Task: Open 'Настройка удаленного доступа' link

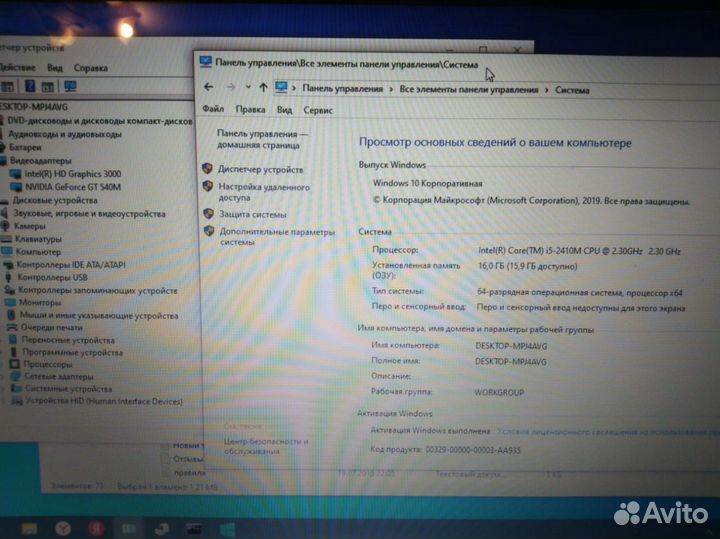Action: (x=264, y=192)
